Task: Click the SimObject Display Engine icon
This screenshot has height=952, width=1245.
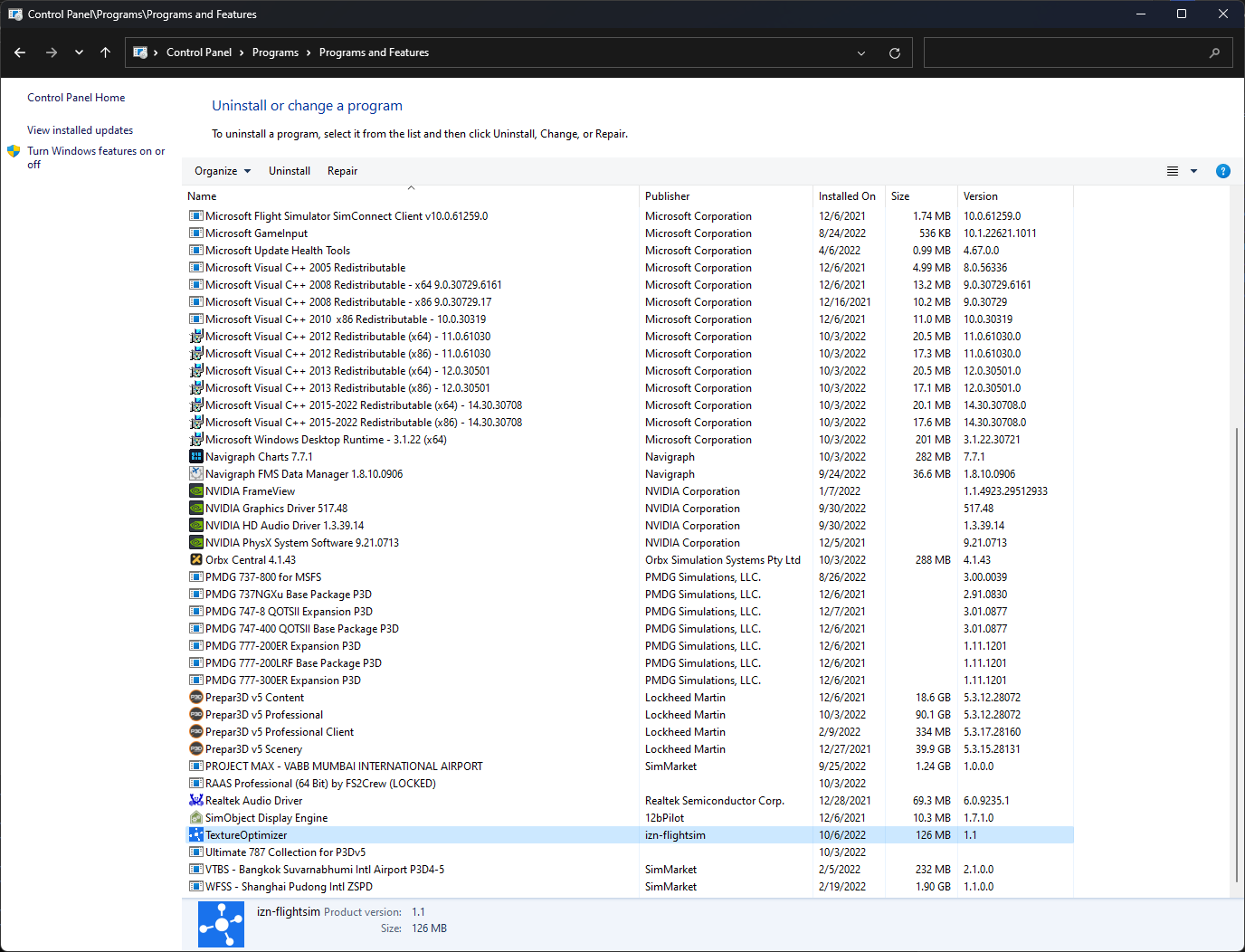Action: point(195,818)
